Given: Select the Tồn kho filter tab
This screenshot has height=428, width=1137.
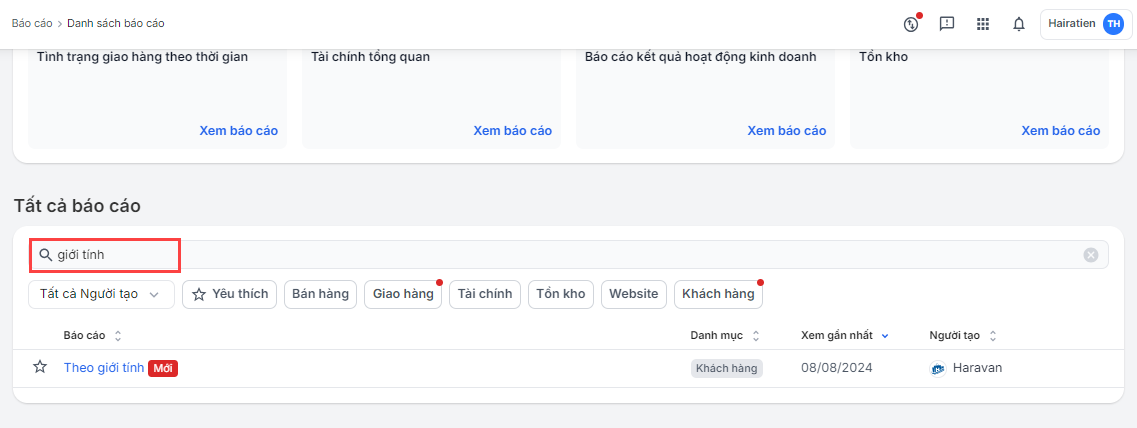Looking at the screenshot, I should pyautogui.click(x=560, y=294).
